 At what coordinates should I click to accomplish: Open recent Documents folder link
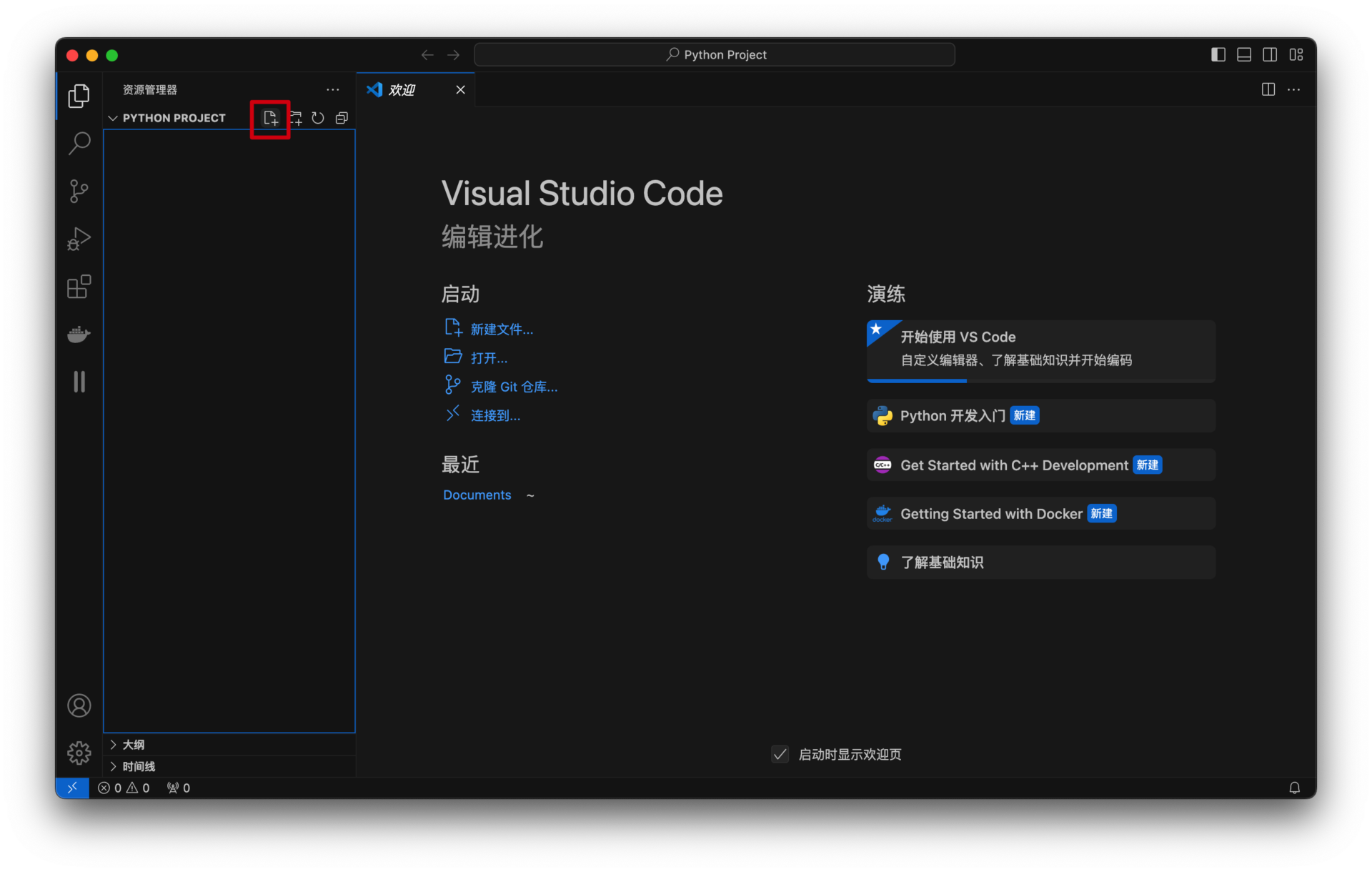point(477,495)
